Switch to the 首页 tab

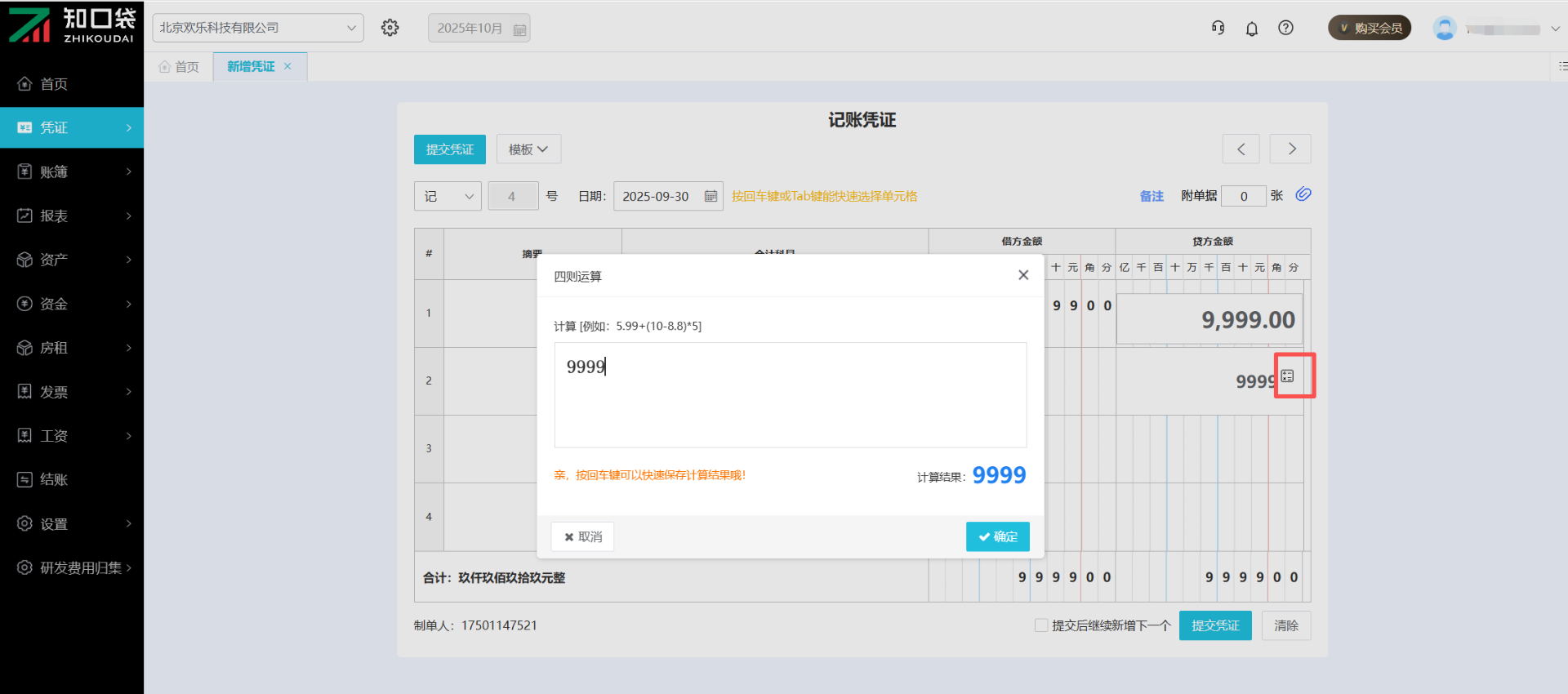[179, 67]
